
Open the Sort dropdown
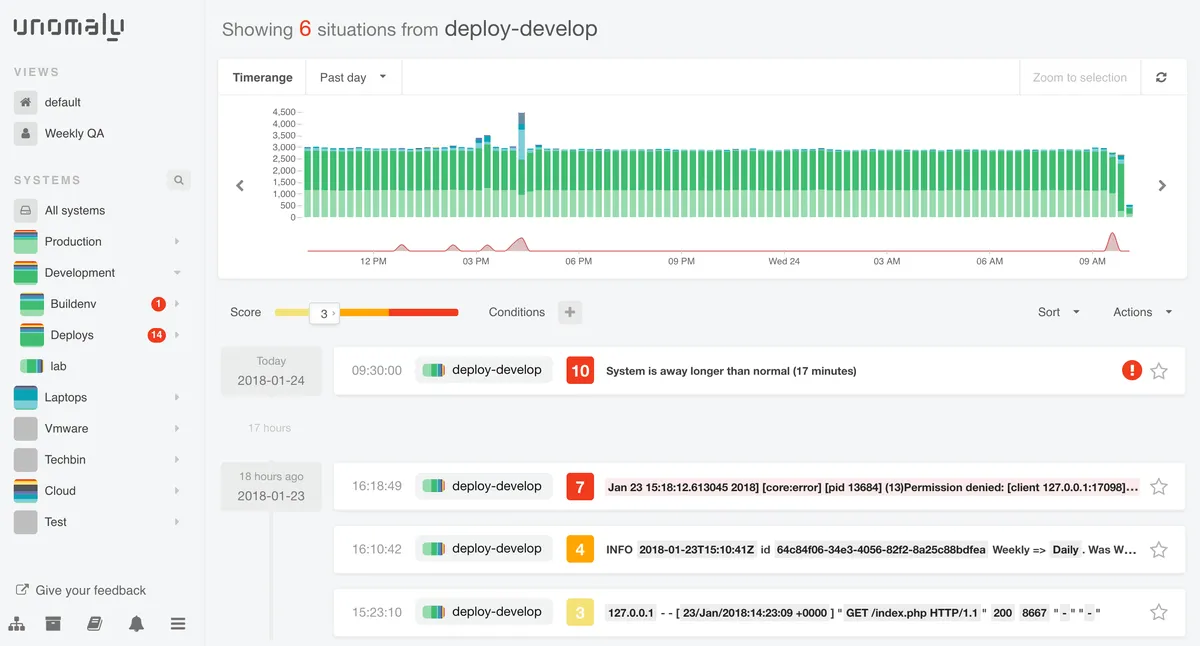(x=1059, y=312)
